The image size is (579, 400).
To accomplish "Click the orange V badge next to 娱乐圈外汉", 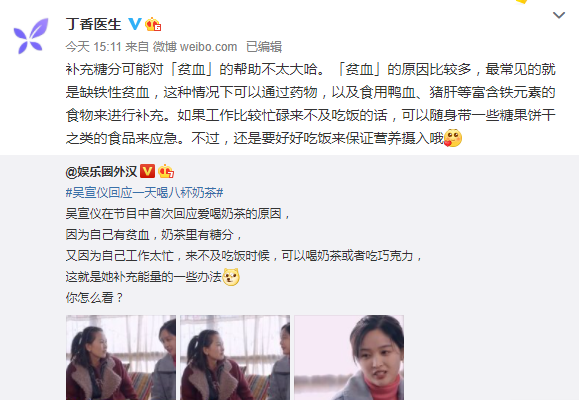I will coord(147,171).
